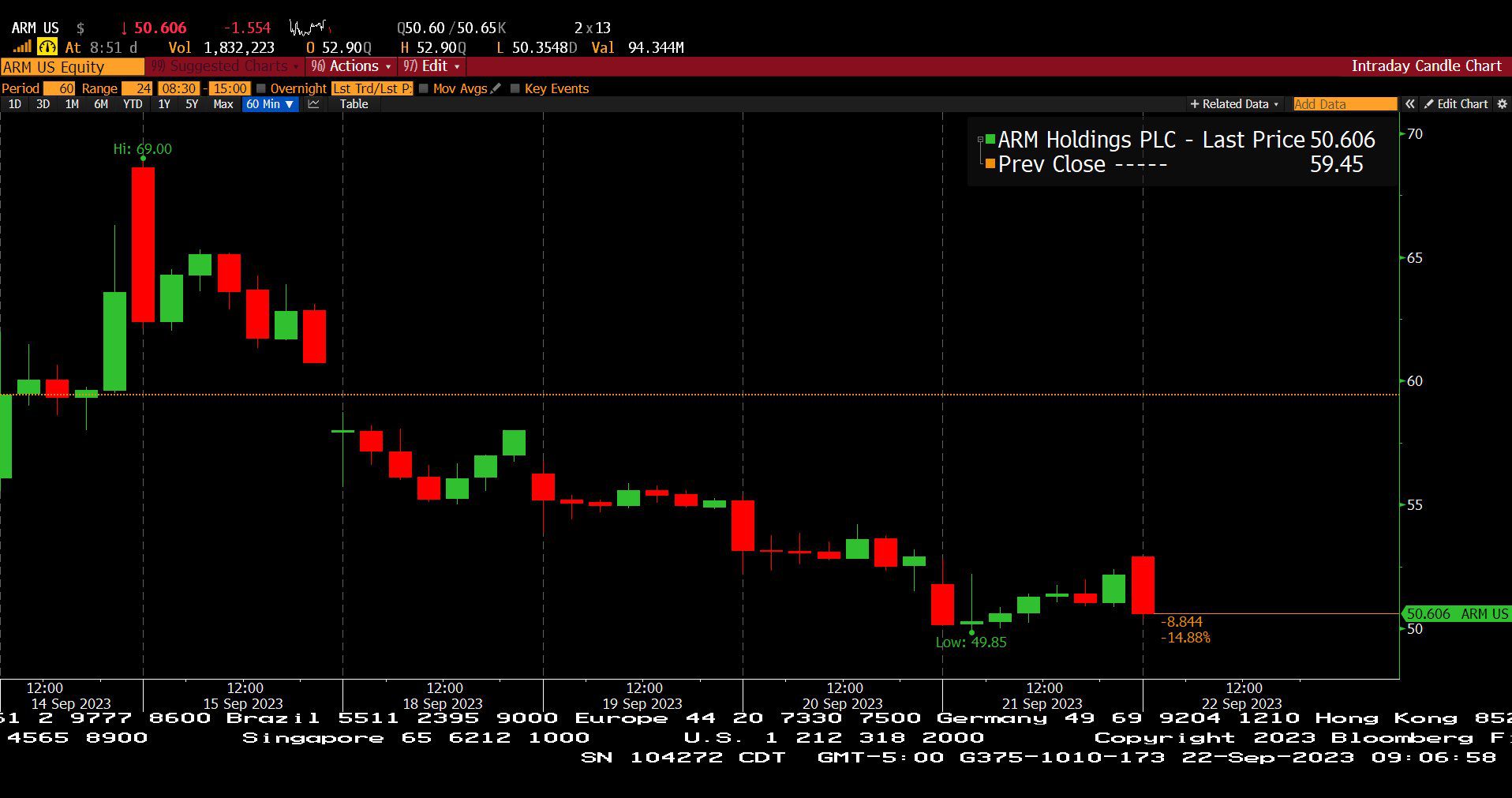Select the 1M range tab

point(72,104)
